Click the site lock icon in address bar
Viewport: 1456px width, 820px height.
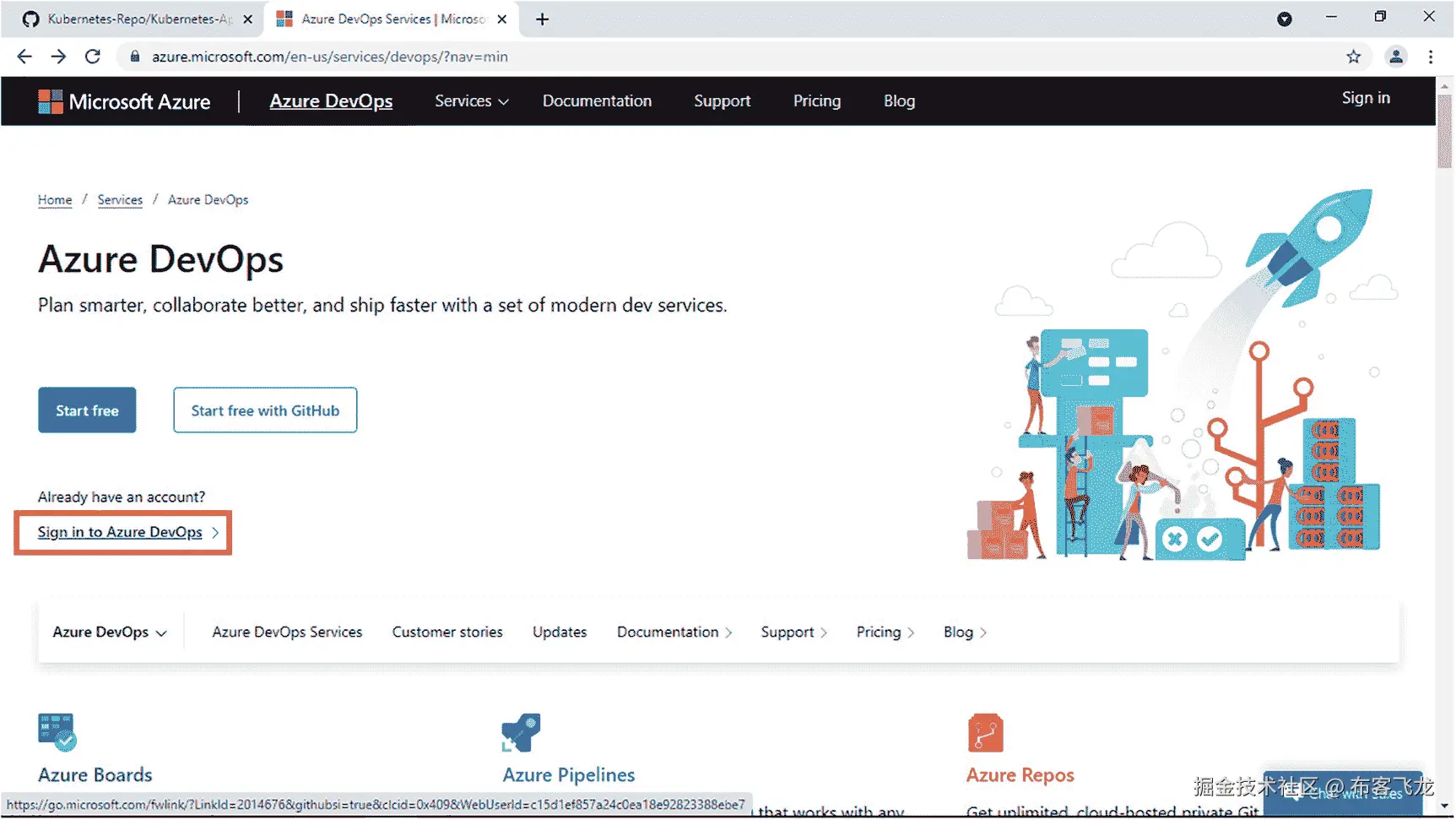coord(134,57)
